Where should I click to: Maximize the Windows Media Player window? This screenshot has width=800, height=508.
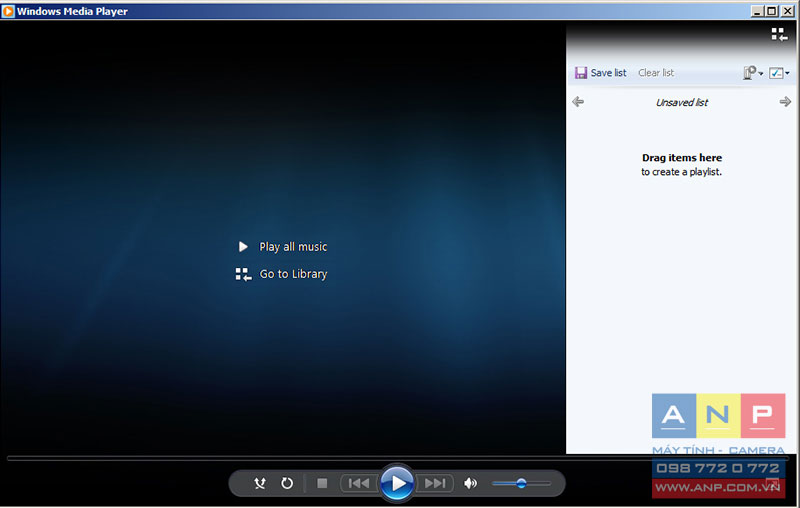click(772, 11)
